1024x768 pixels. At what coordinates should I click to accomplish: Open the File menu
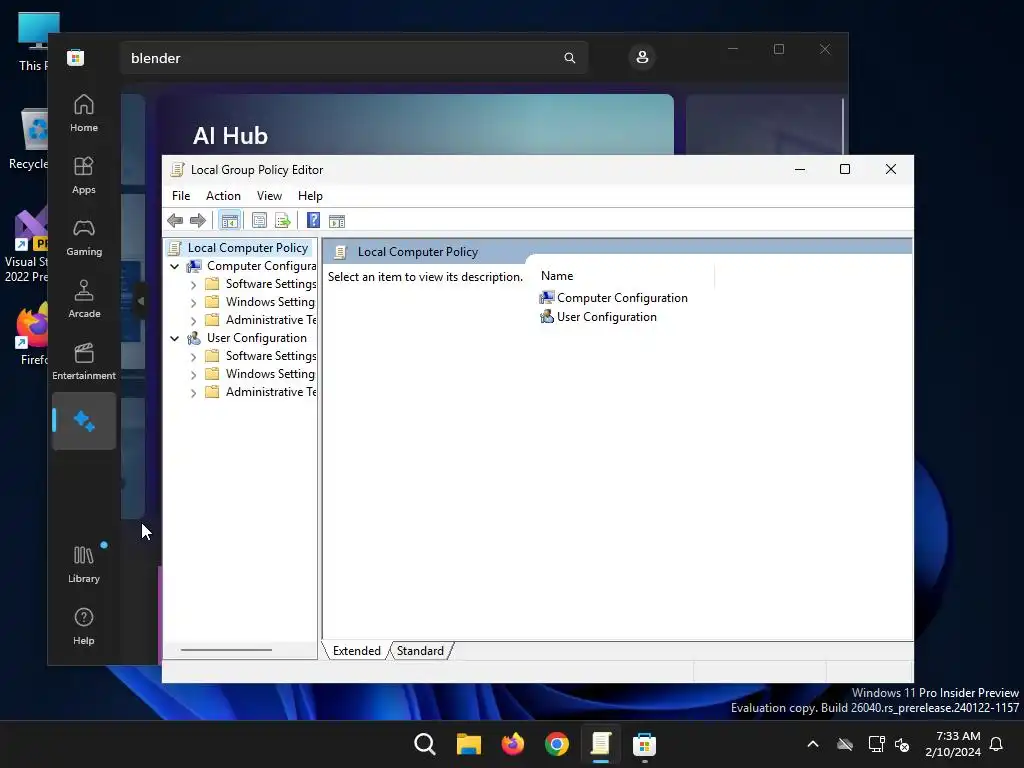click(181, 196)
